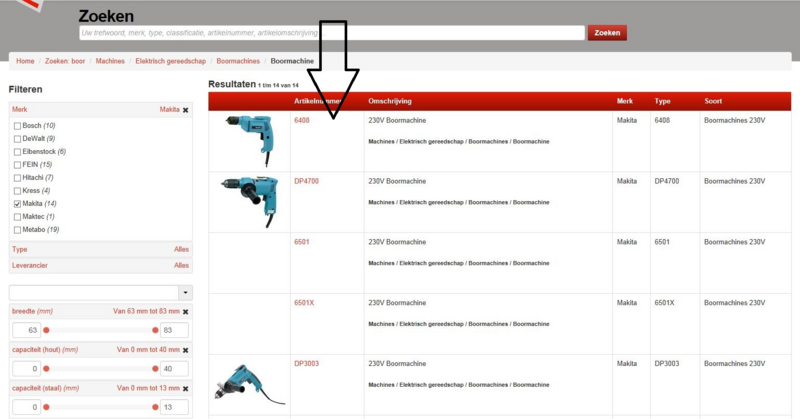Tick the Bosch (10) checkbox
800x419 pixels.
point(17,126)
